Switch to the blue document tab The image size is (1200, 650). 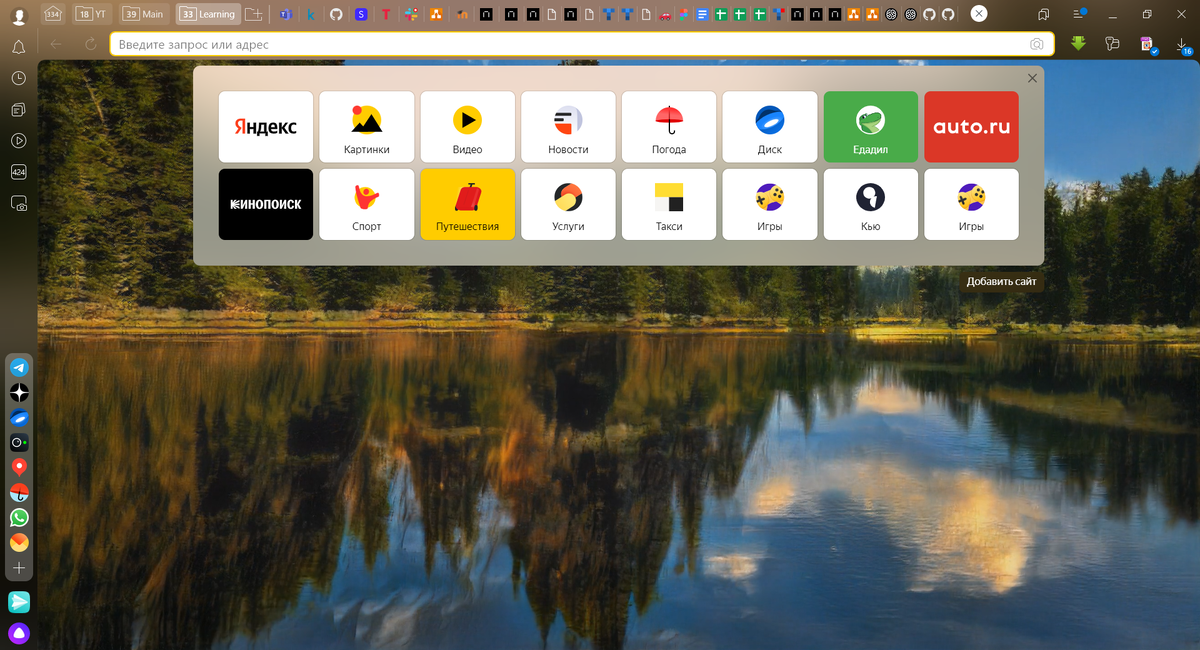pyautogui.click(x=702, y=15)
